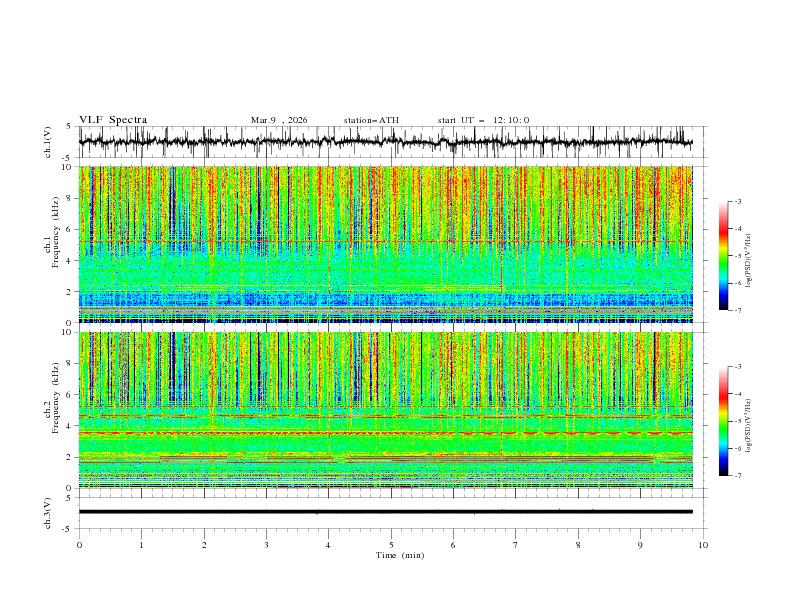792x612 pixels.
Task: Click the "-7" tick on ch.1 color bar
Action: 738,310
